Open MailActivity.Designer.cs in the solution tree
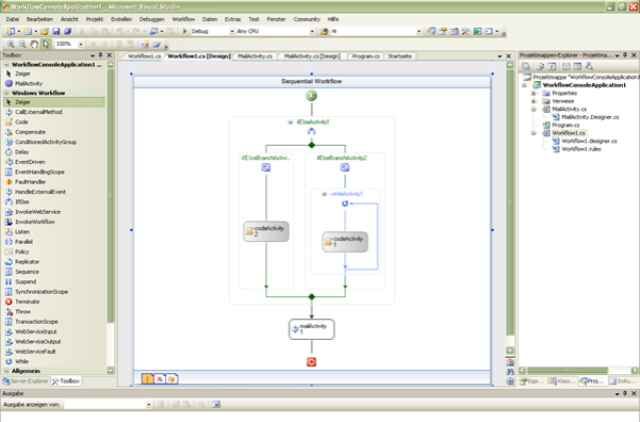The height and width of the screenshot is (422, 640). click(x=590, y=117)
